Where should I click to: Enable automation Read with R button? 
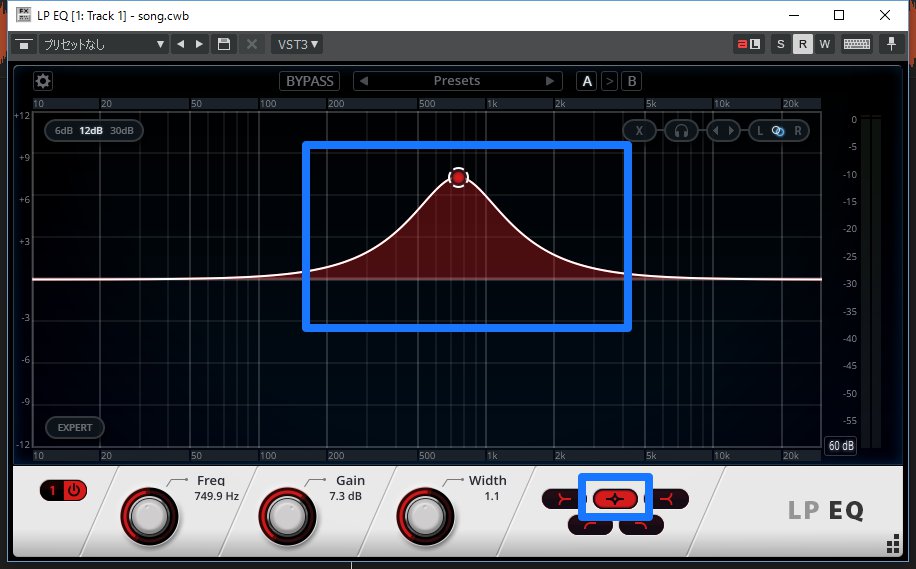point(802,44)
